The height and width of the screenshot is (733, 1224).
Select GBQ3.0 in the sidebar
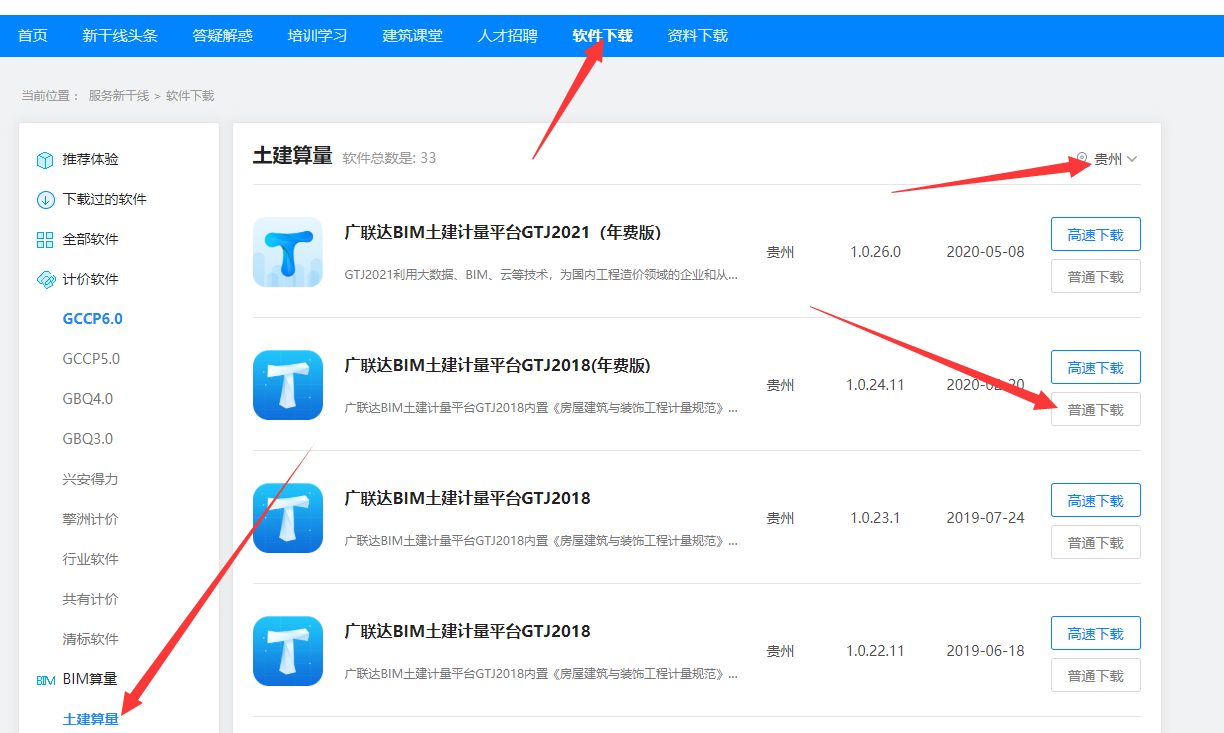[88, 439]
